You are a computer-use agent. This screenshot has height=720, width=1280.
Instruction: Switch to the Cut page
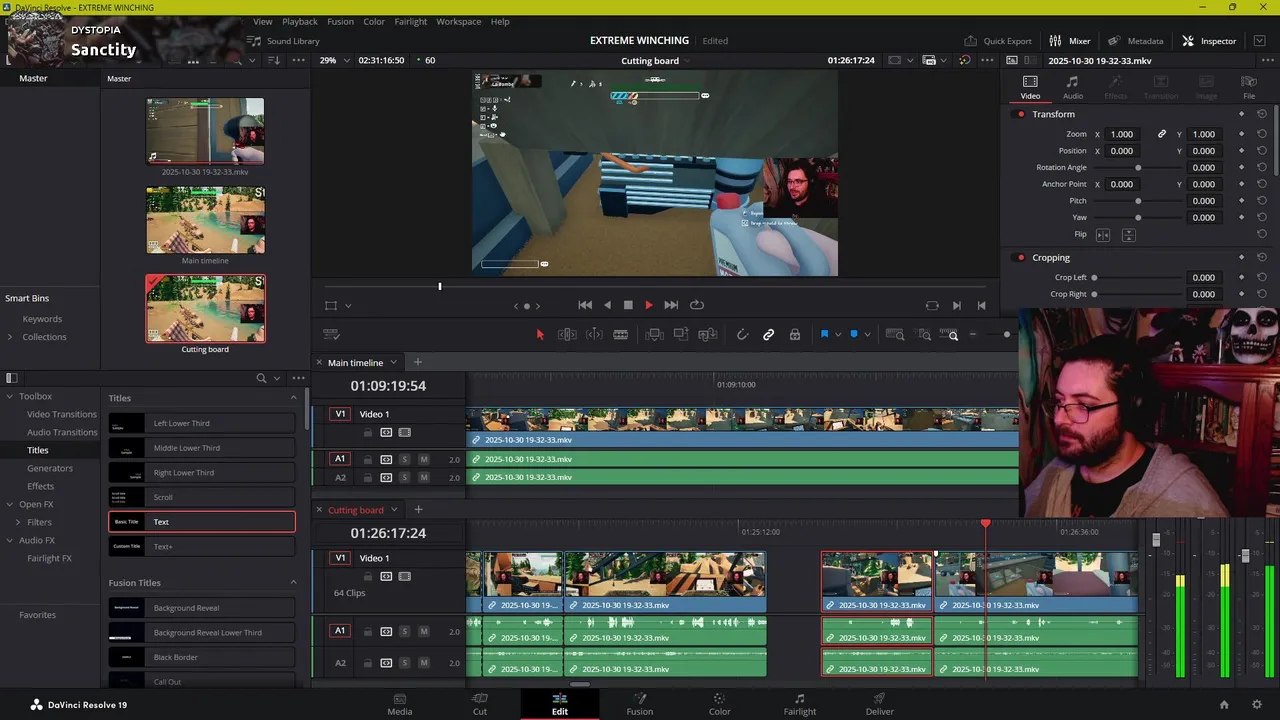click(480, 704)
